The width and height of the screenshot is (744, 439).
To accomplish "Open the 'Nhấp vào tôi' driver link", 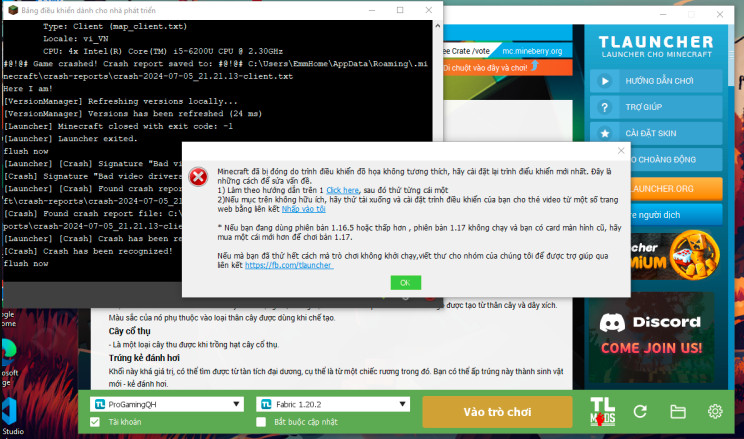I will pos(304,209).
